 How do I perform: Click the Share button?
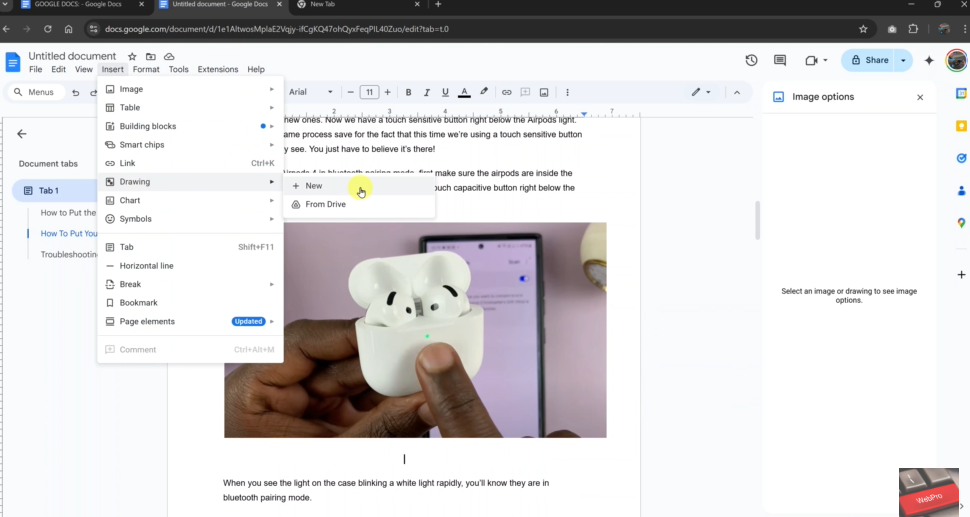click(869, 60)
